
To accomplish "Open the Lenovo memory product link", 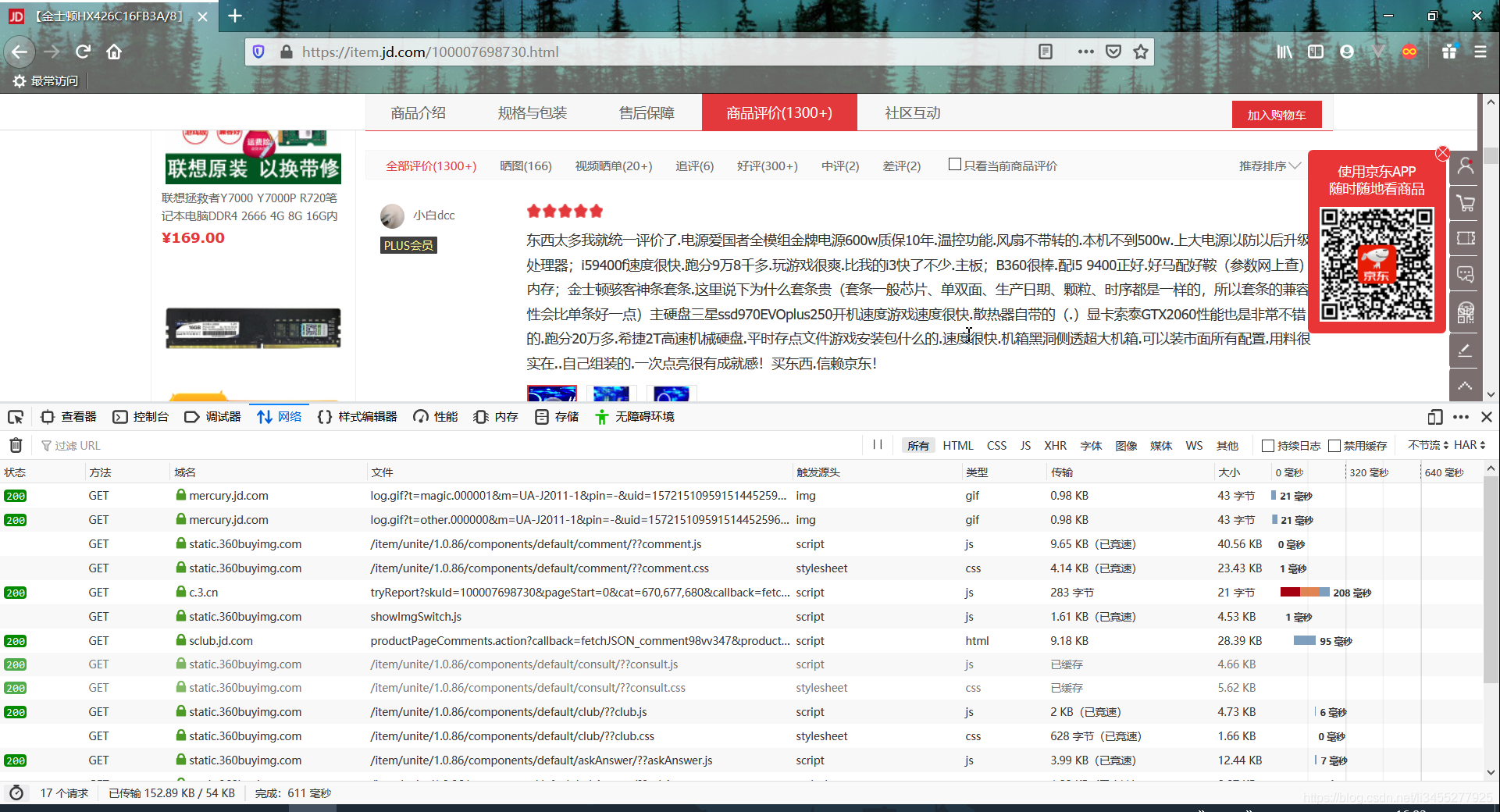I will point(249,207).
